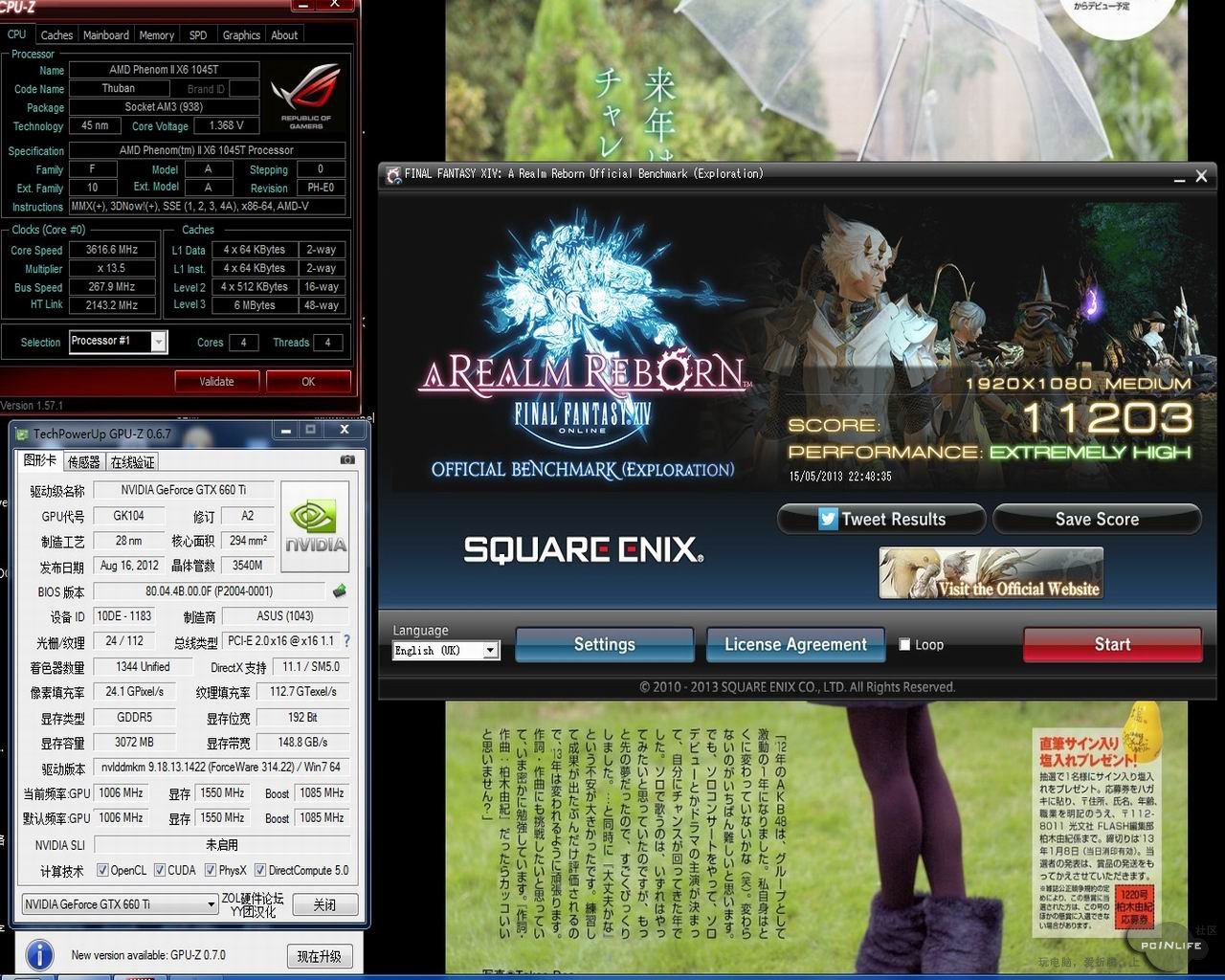Click the Twitter bird icon on Tweet Results
The width and height of the screenshot is (1225, 980).
[828, 520]
